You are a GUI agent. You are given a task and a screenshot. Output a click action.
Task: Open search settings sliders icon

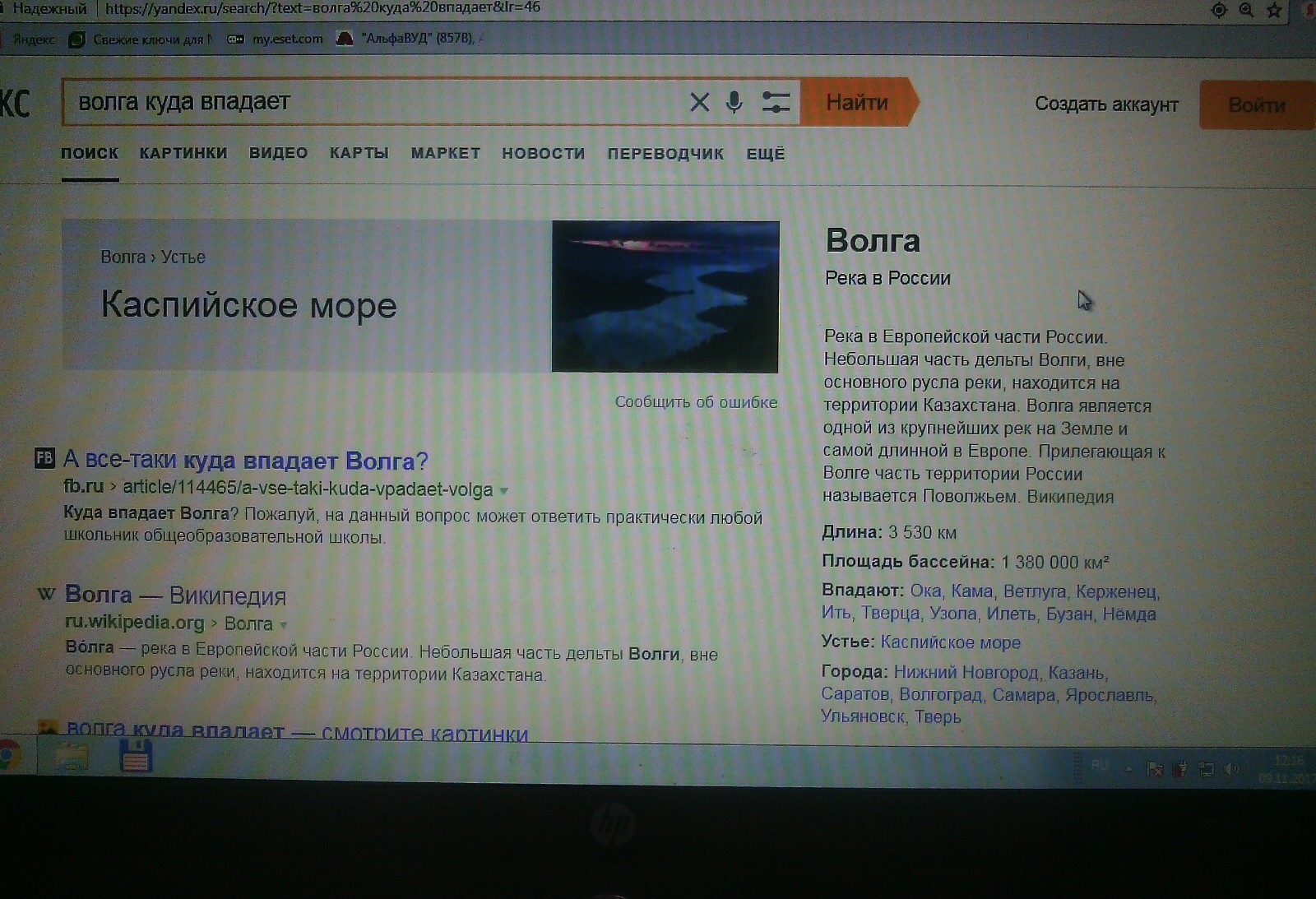click(x=776, y=102)
